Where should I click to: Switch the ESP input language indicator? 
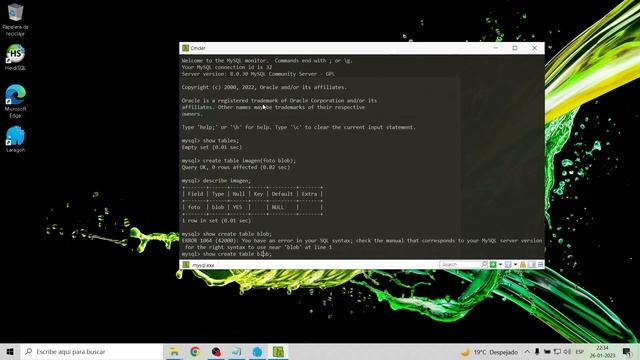tap(580, 352)
